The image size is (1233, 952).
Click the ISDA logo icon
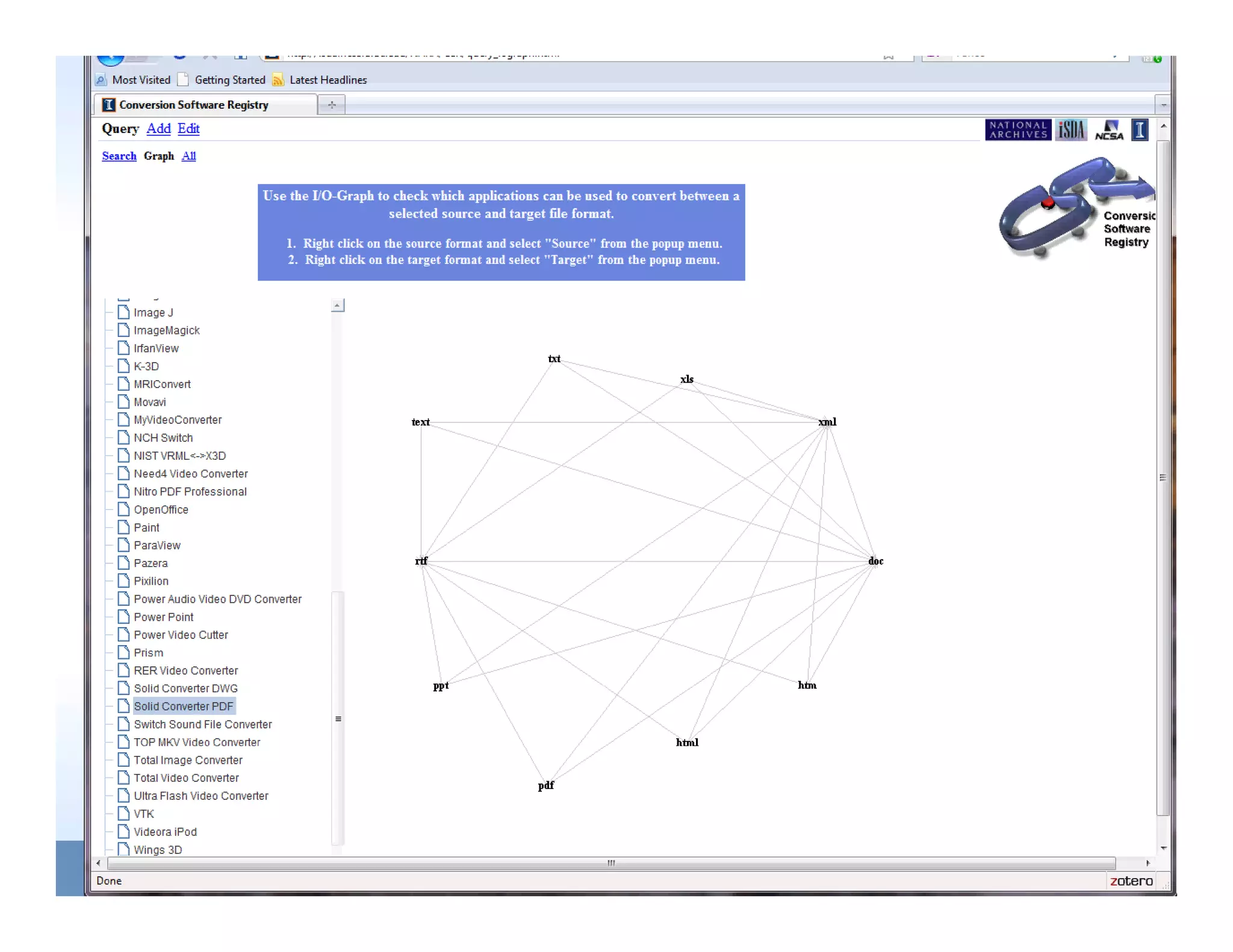[x=1071, y=130]
